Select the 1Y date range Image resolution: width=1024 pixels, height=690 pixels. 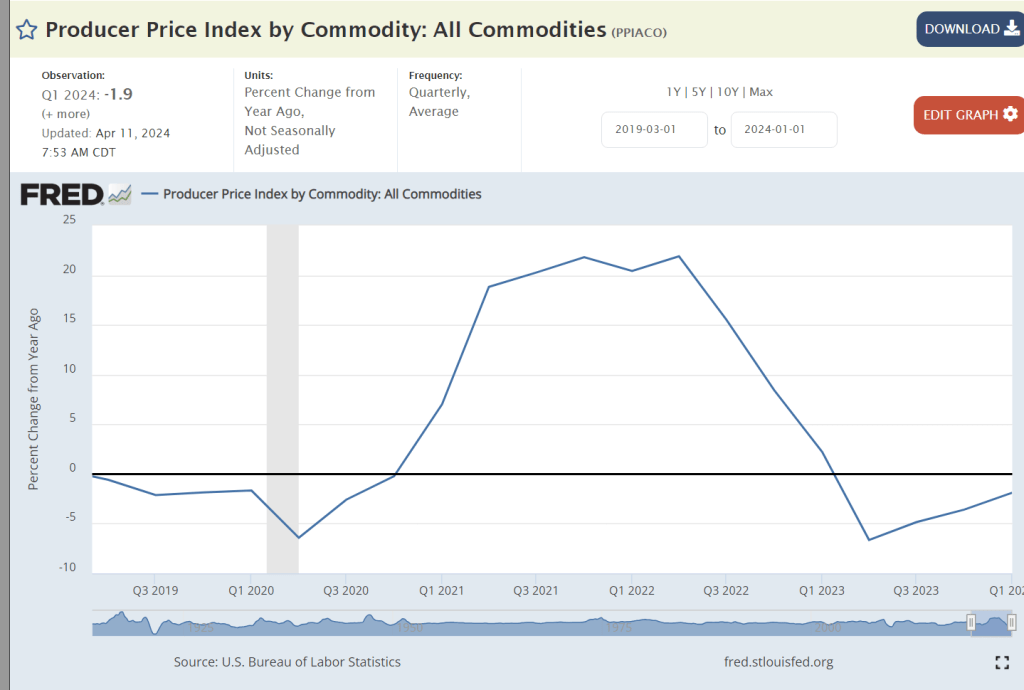pos(675,92)
